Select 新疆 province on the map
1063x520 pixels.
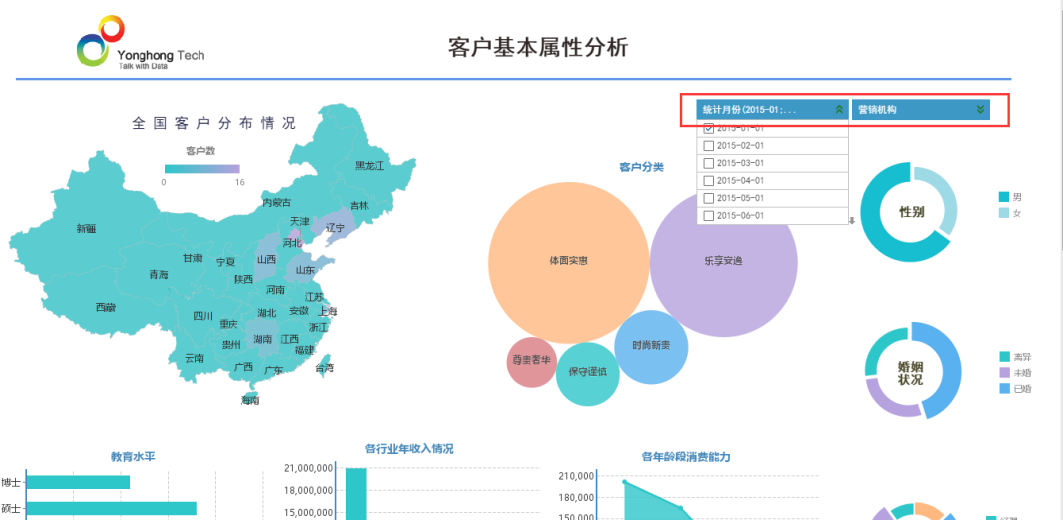[x=86, y=229]
